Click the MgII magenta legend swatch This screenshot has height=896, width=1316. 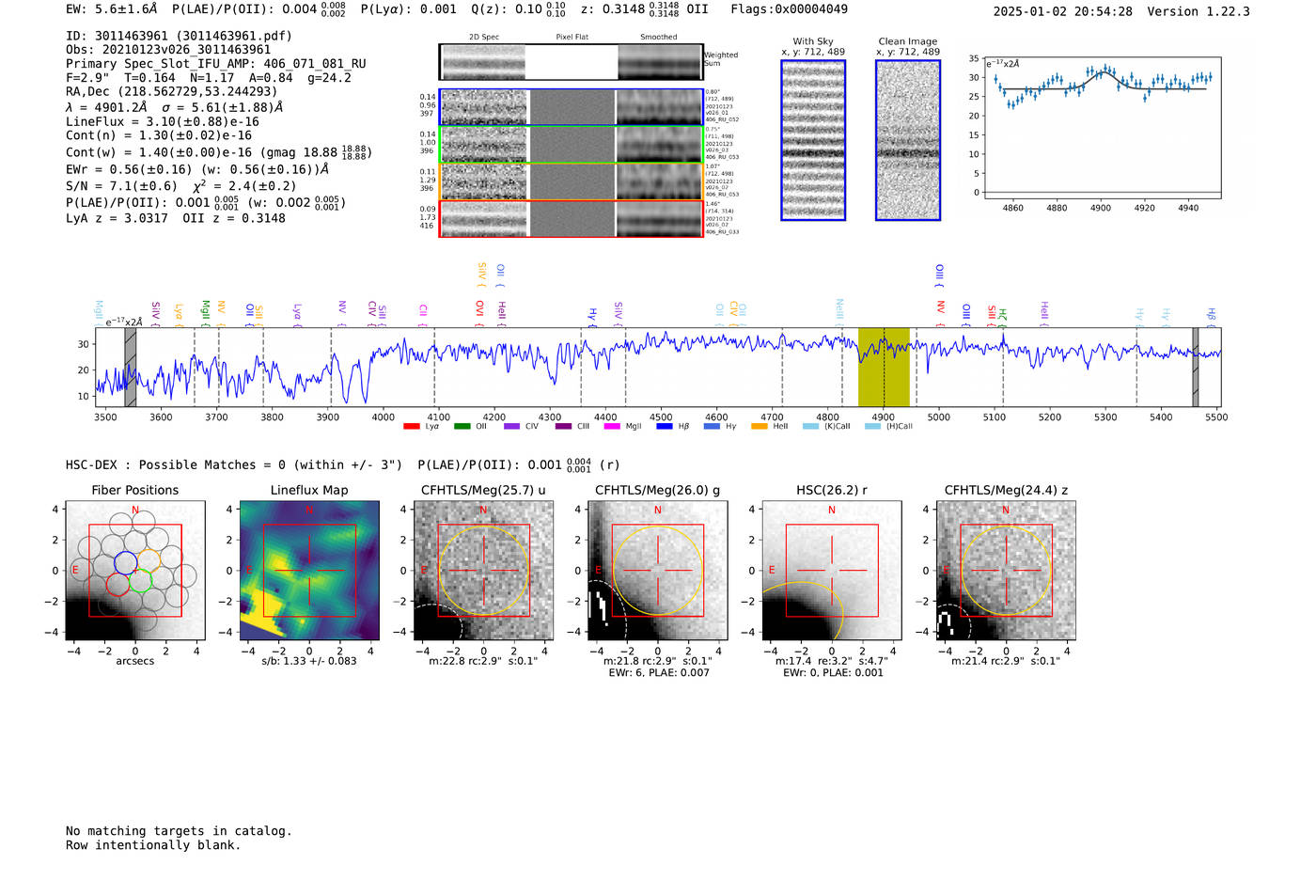click(x=612, y=427)
